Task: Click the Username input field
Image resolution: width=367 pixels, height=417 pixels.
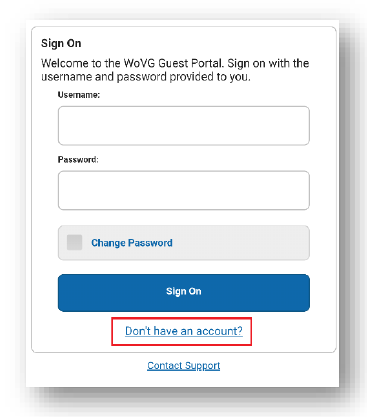Action: pos(184,126)
